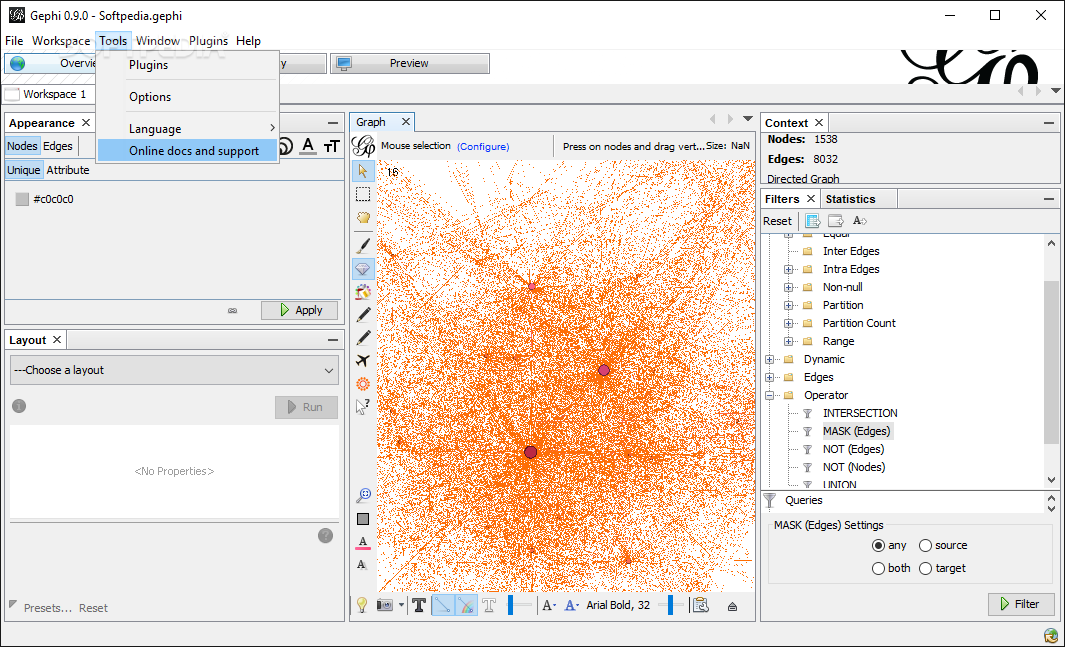Open the Preview mode button
Screen dimensions: 1065x647
pyautogui.click(x=410, y=63)
